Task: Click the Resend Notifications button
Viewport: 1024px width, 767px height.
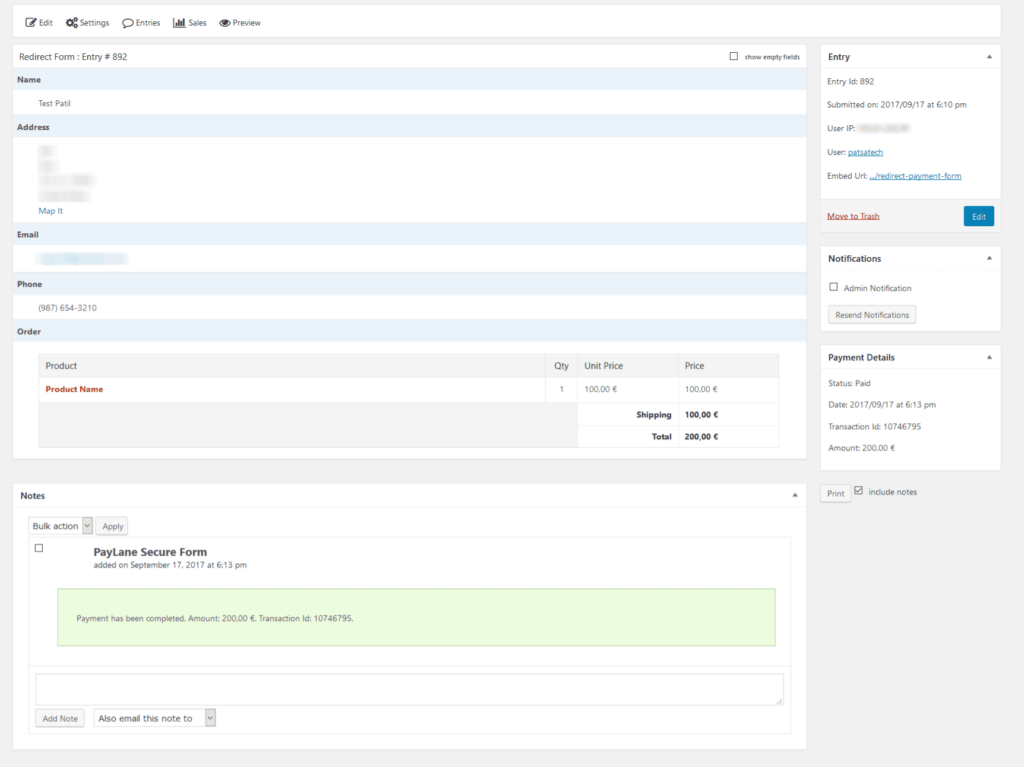Action: coord(872,315)
